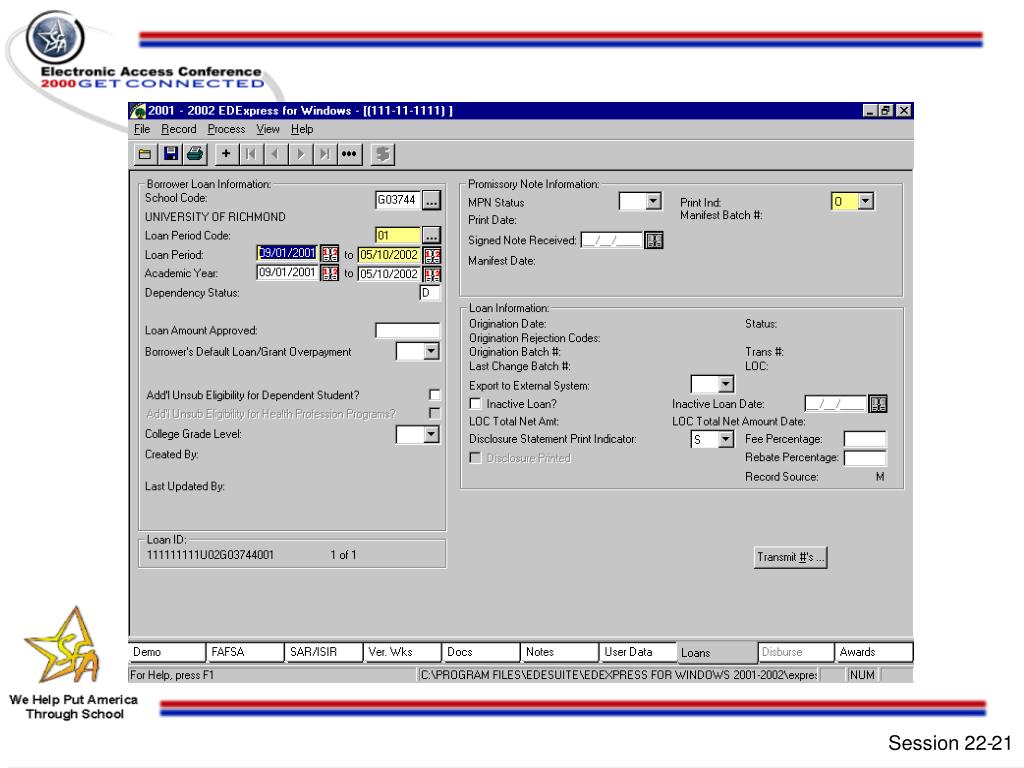Check Add'l Unsub Eligibility for Dependent Student
The width and height of the screenshot is (1024, 768).
(433, 395)
